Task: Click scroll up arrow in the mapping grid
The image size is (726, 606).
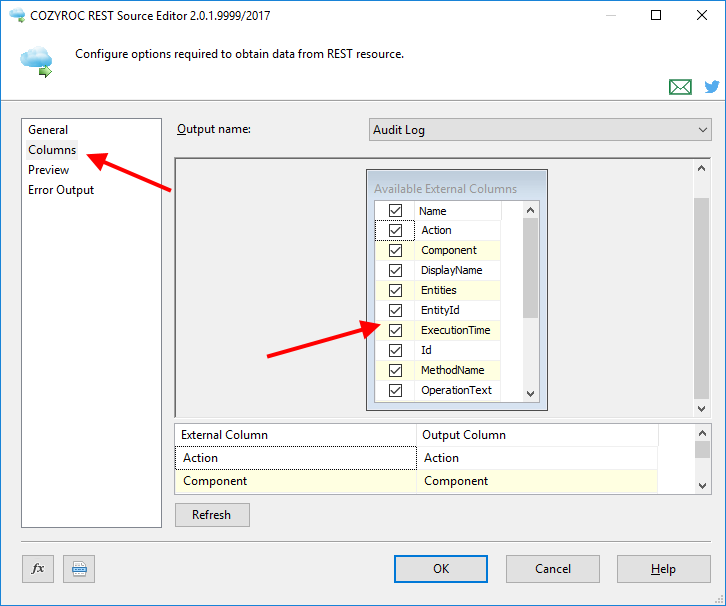Action: click(702, 433)
